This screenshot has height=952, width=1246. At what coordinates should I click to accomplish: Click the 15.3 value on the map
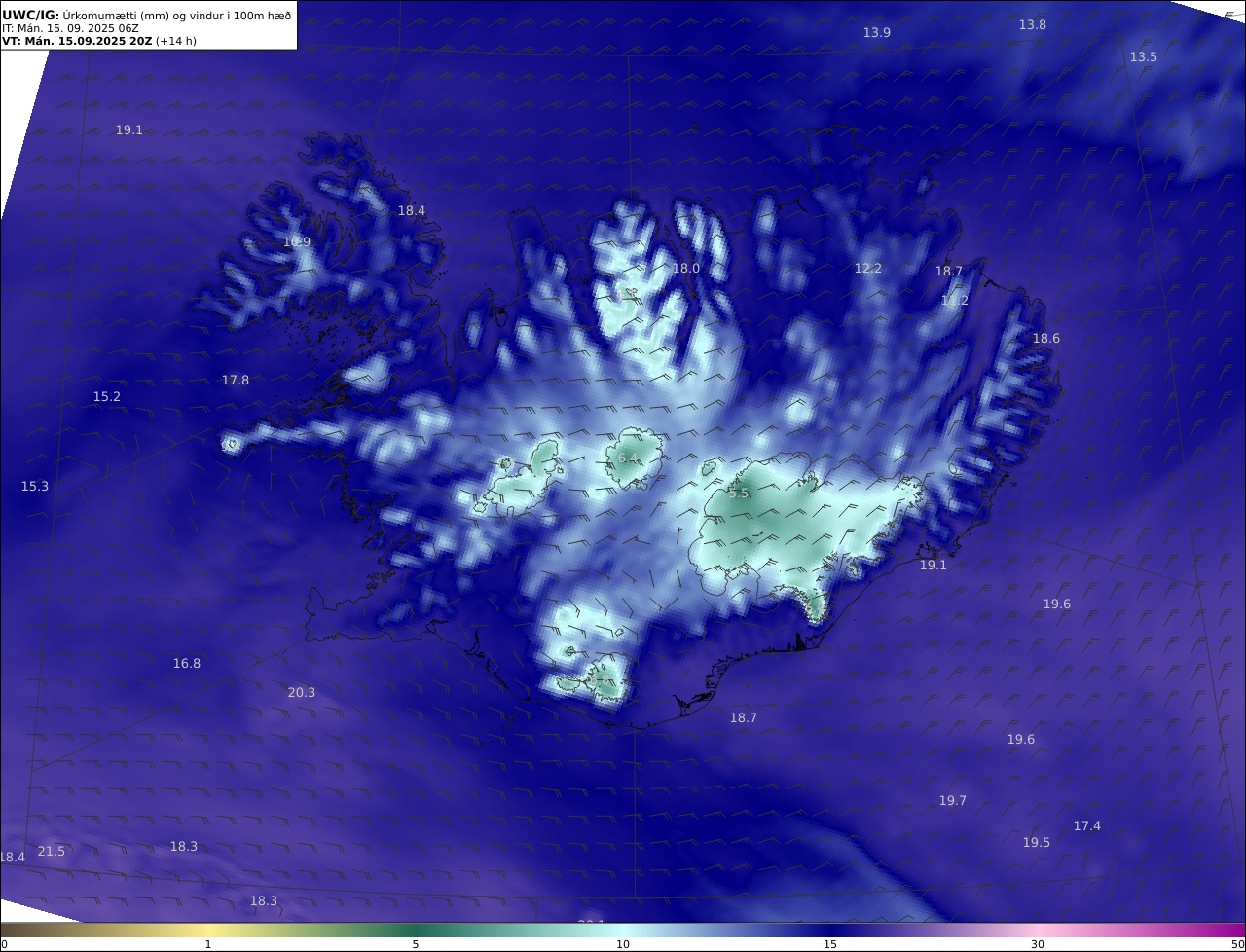(34, 486)
